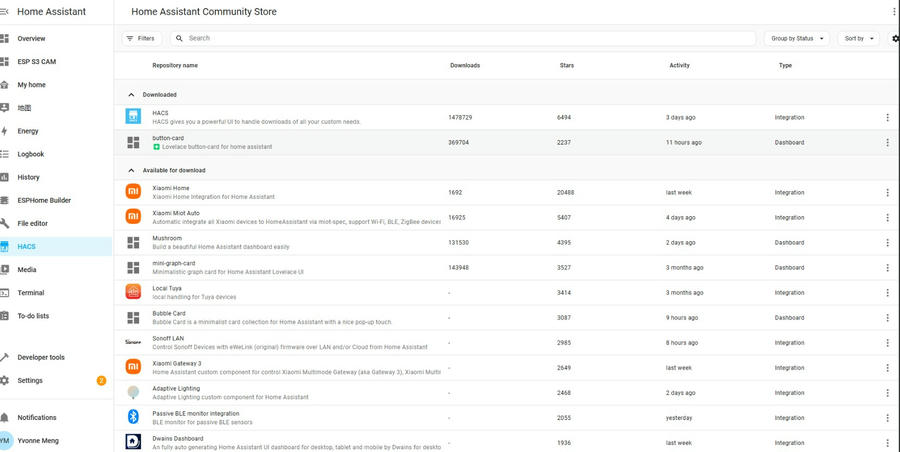Screen dimensions: 900x452
Task: Open the Logbook list icon
Action: pyautogui.click(x=5, y=154)
